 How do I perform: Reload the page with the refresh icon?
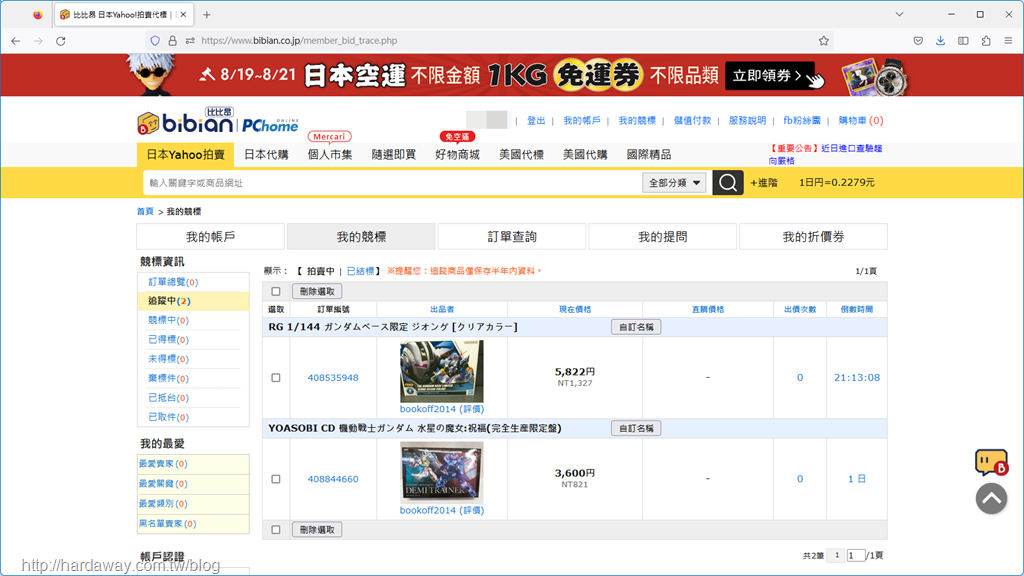61,40
